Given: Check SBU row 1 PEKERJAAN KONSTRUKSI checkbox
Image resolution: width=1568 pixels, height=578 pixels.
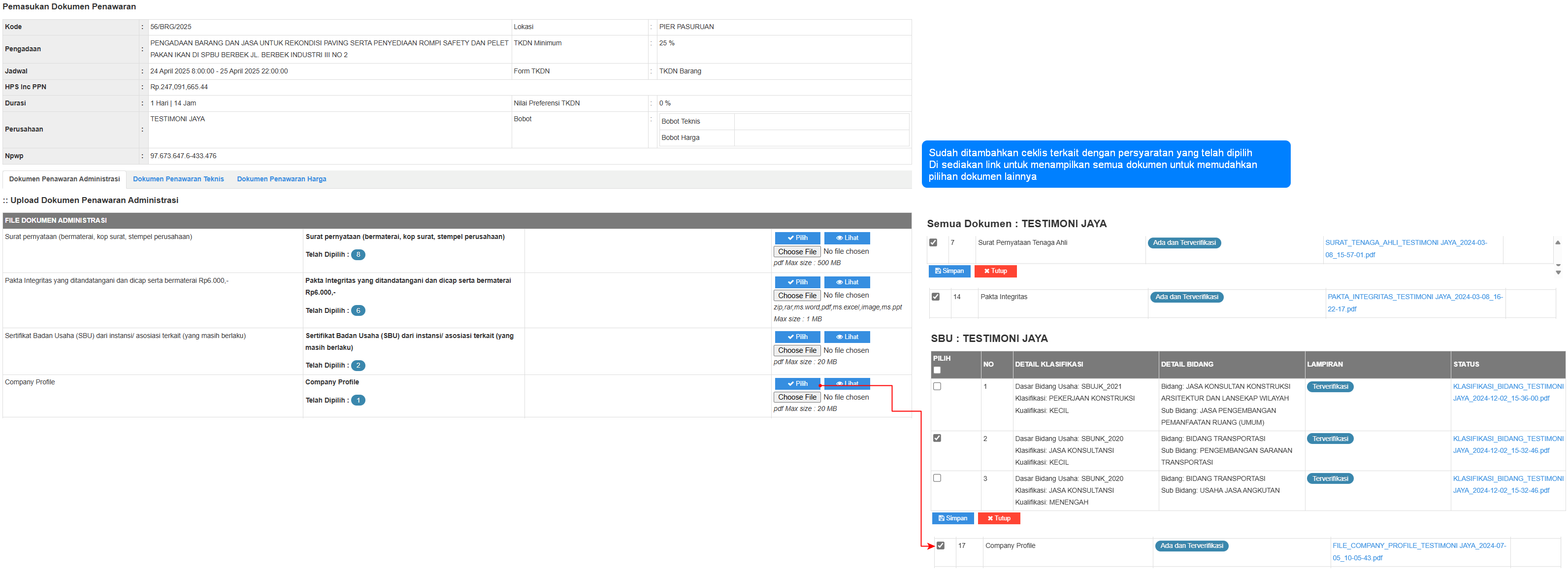Looking at the screenshot, I should click(x=937, y=387).
